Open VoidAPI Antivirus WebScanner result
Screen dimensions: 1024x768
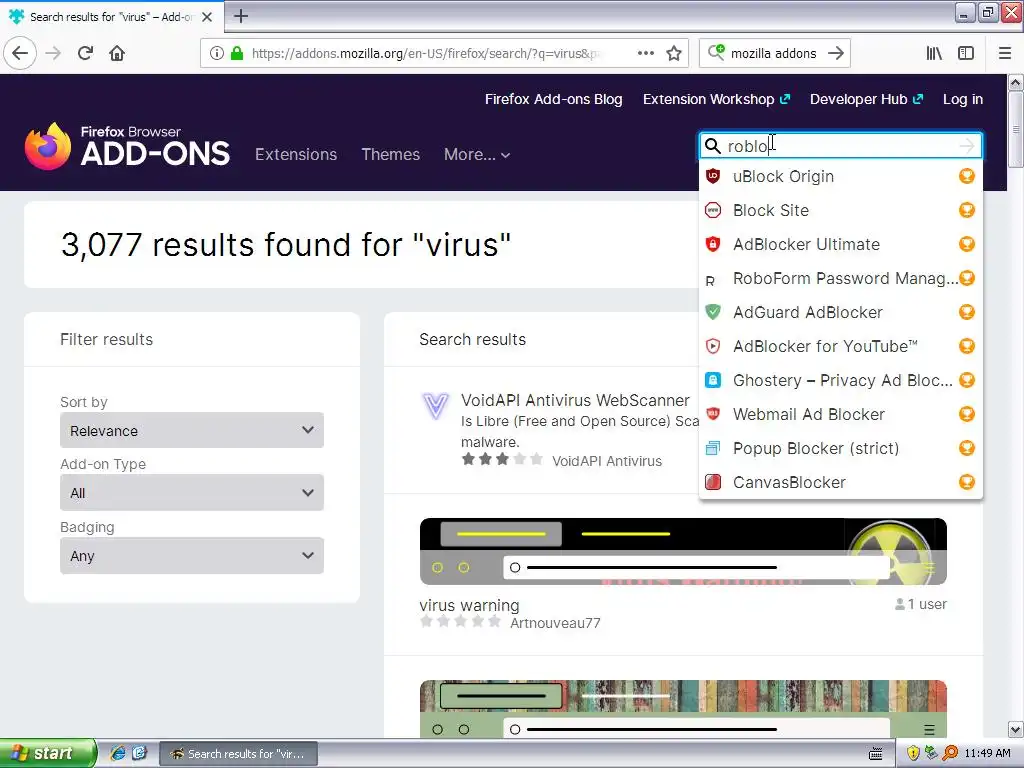tap(575, 400)
